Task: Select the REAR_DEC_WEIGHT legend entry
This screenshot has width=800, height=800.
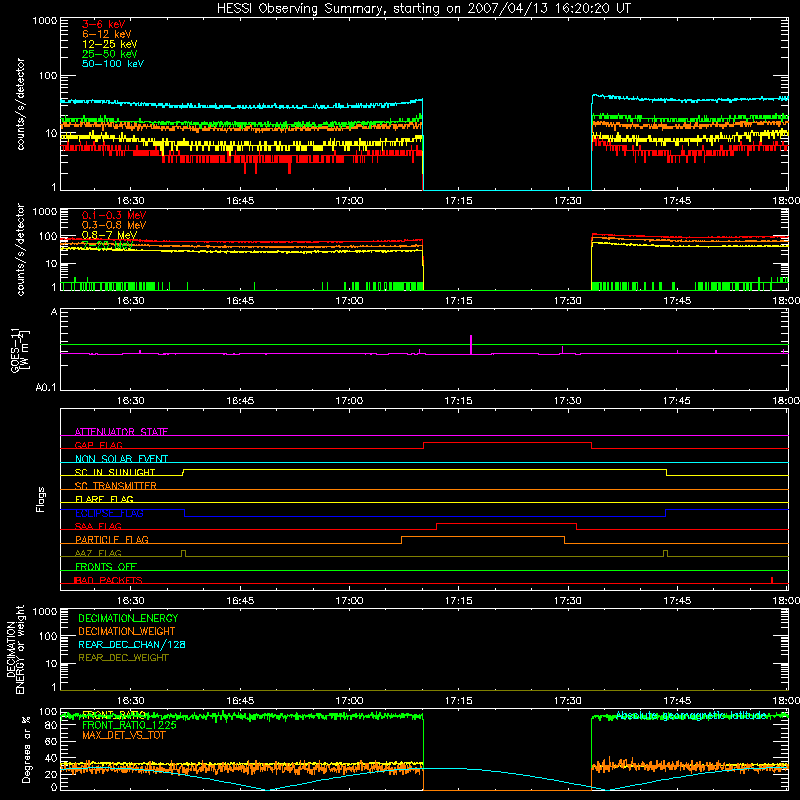Action: (x=123, y=658)
